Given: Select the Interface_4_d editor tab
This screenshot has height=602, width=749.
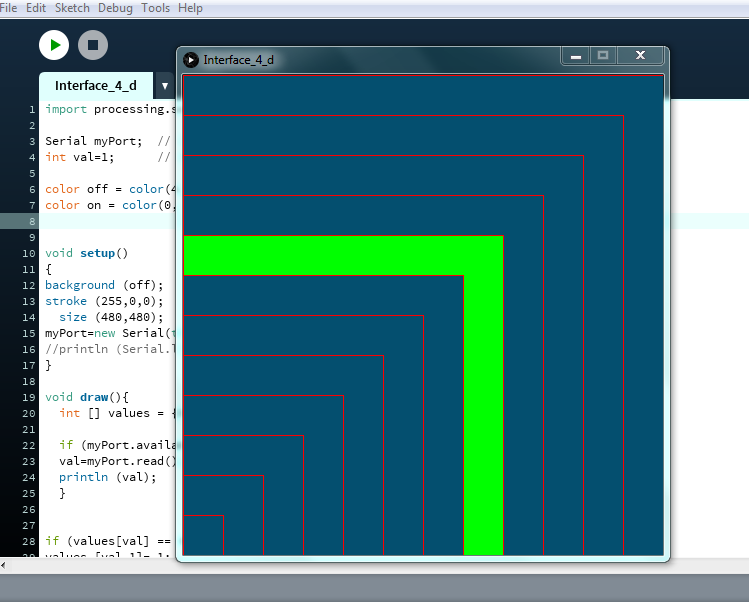Looking at the screenshot, I should click(96, 86).
